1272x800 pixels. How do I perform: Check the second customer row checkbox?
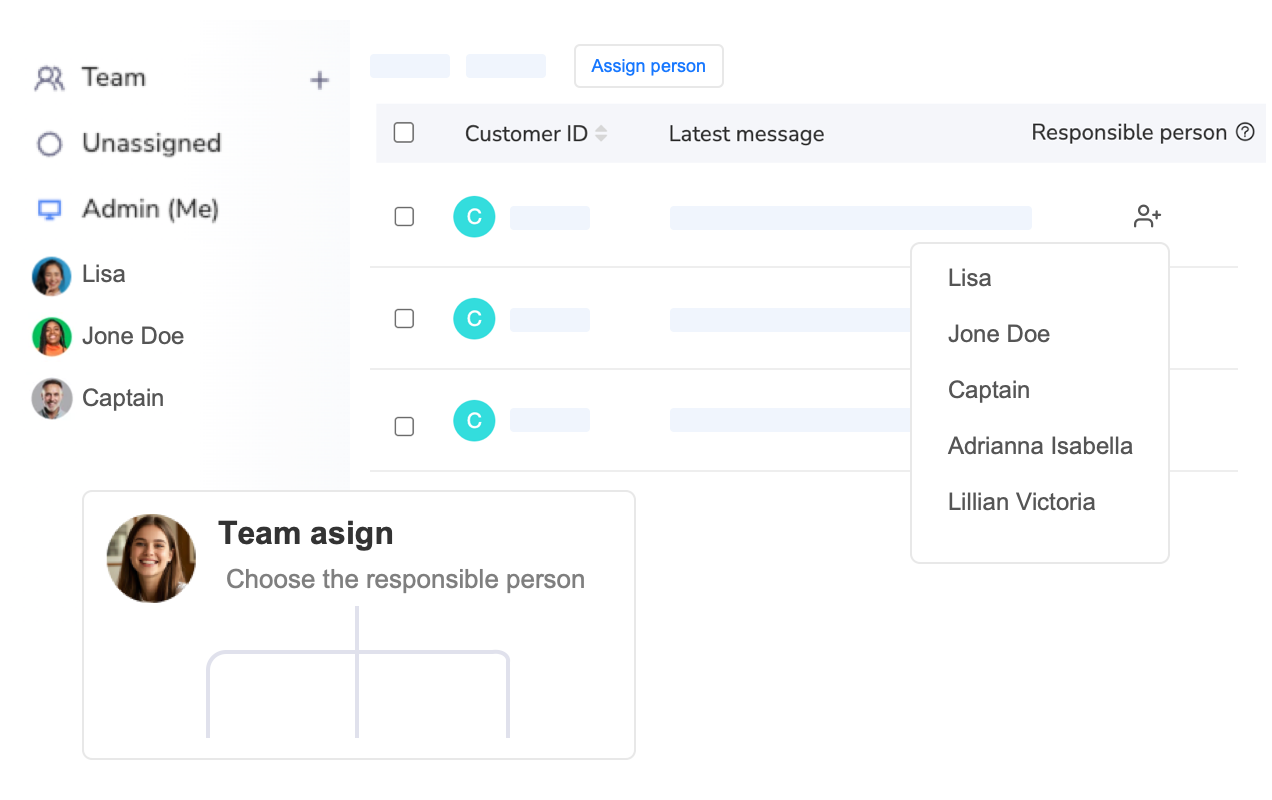[x=404, y=318]
